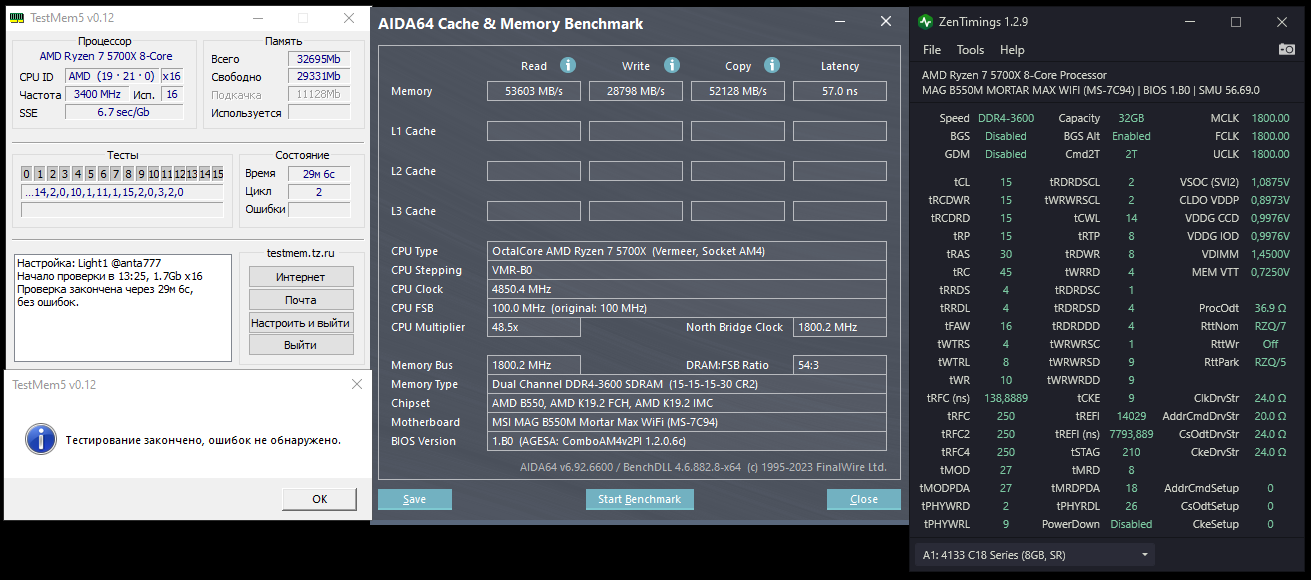Expand the A1 memory module dropdown
The height and width of the screenshot is (580, 1311).
pos(1144,554)
